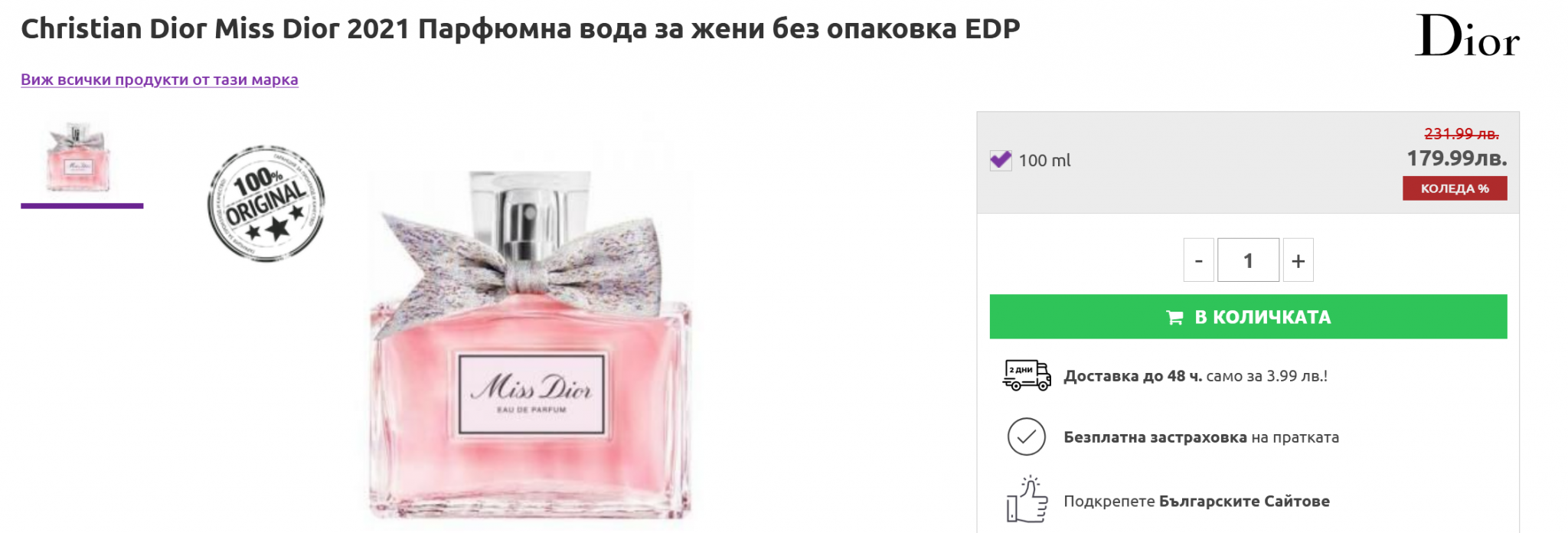Click the 179.99лв. discounted price
1568x533 pixels.
click(x=1457, y=159)
